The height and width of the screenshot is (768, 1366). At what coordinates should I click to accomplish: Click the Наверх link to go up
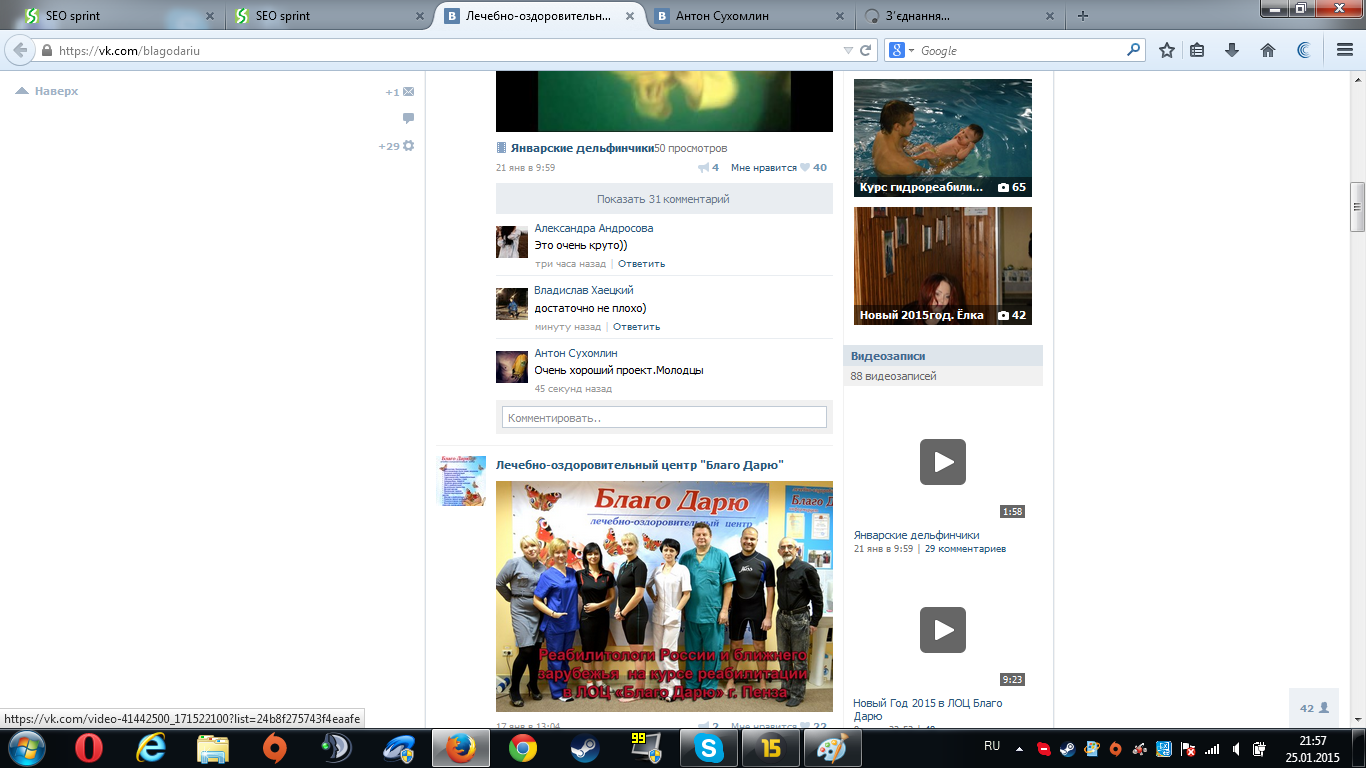pyautogui.click(x=47, y=91)
